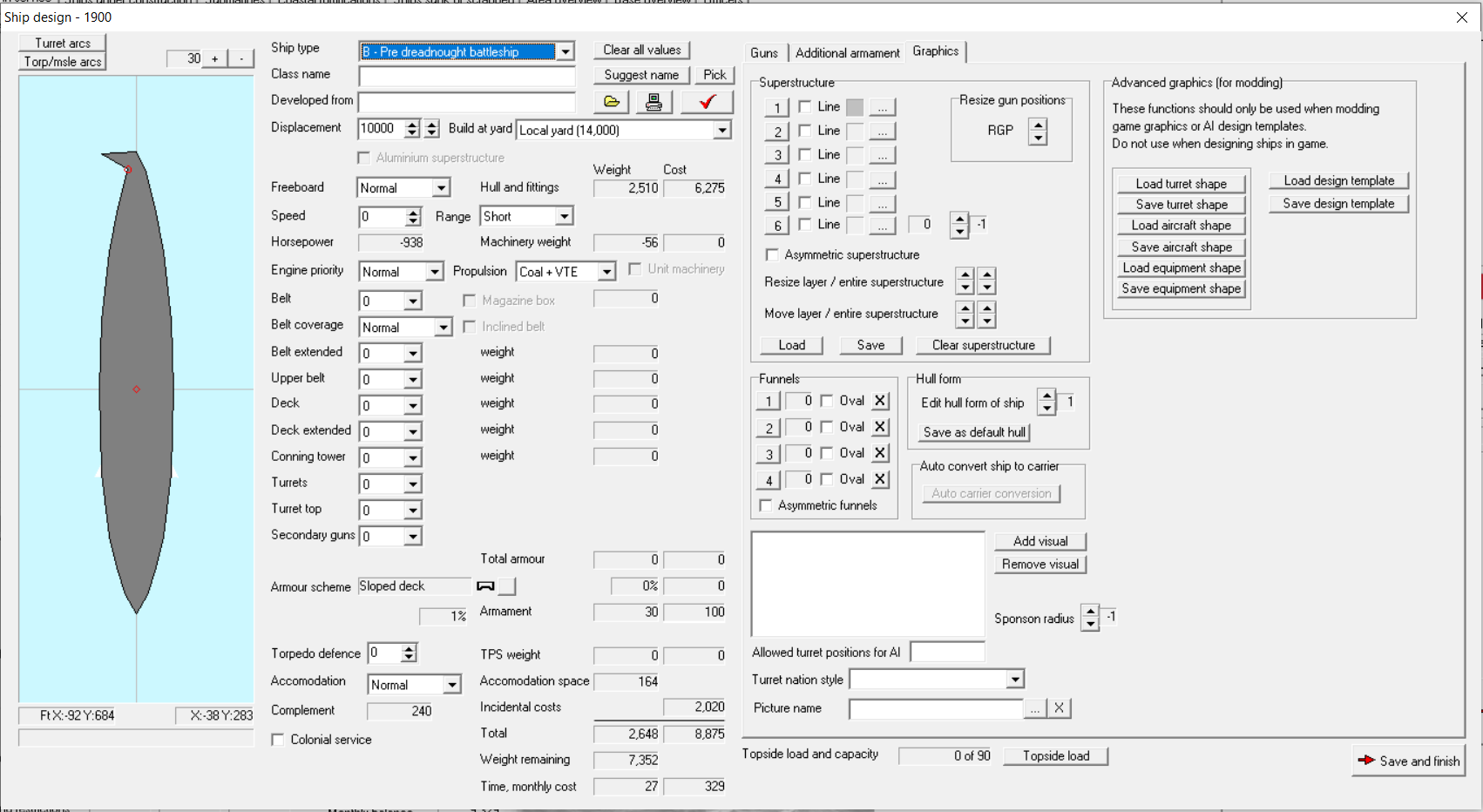Click Save and finish red arrow button
This screenshot has width=1483, height=812.
pyautogui.click(x=1408, y=761)
